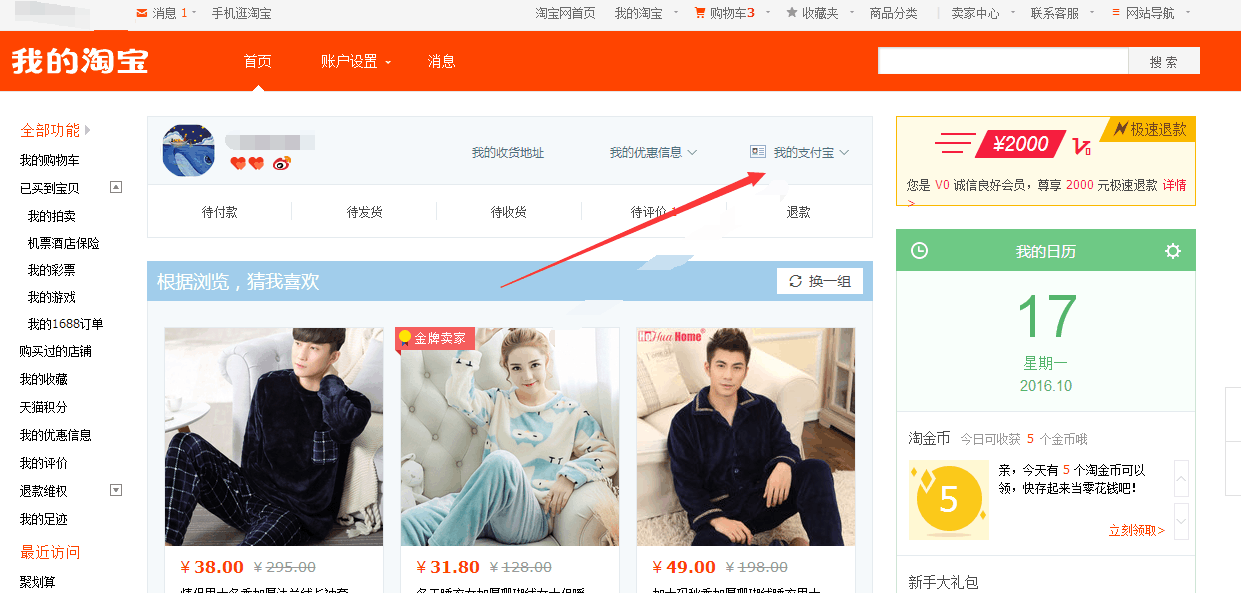
Task: Expand the 账户设置 dropdown in header
Action: coord(388,62)
